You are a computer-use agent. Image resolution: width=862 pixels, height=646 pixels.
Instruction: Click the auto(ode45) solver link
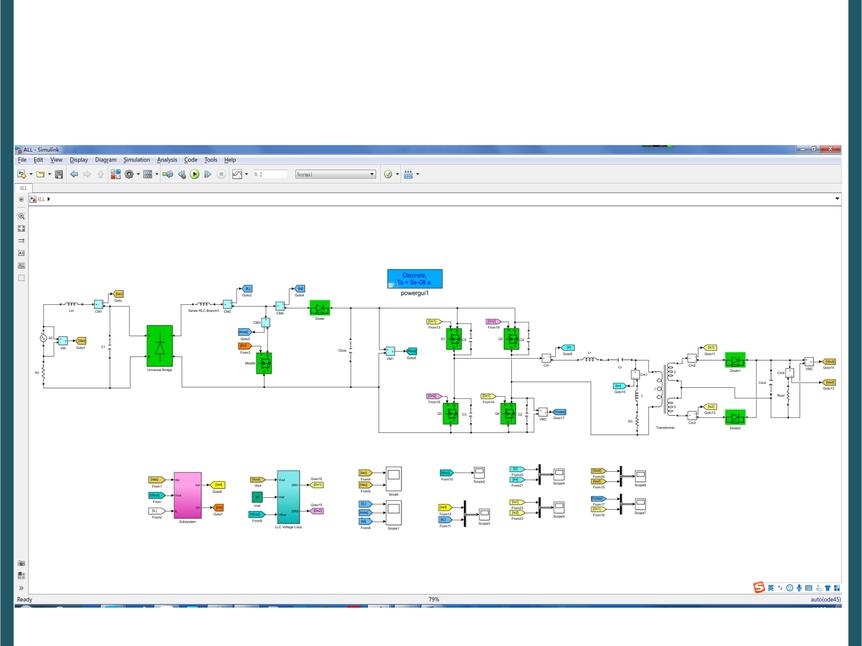824,598
